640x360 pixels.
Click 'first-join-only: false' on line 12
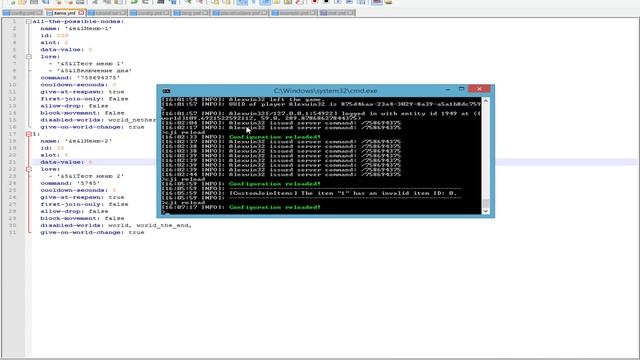coord(84,99)
